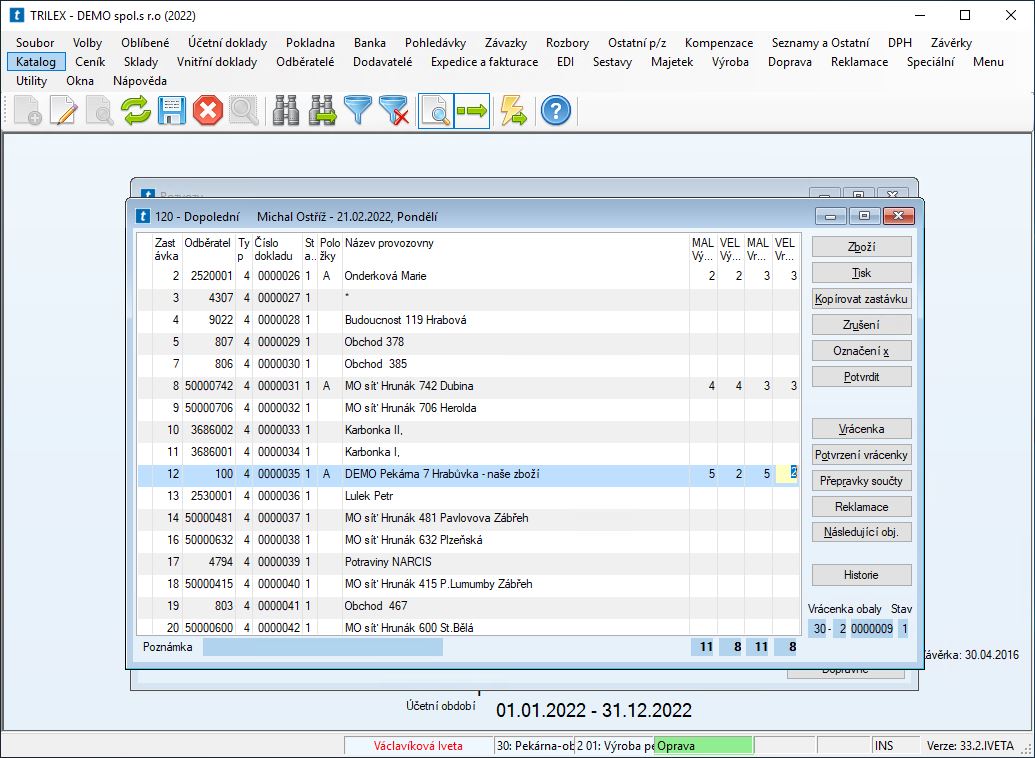
Task: Click the active yellow cell in row 12
Action: pos(786,473)
